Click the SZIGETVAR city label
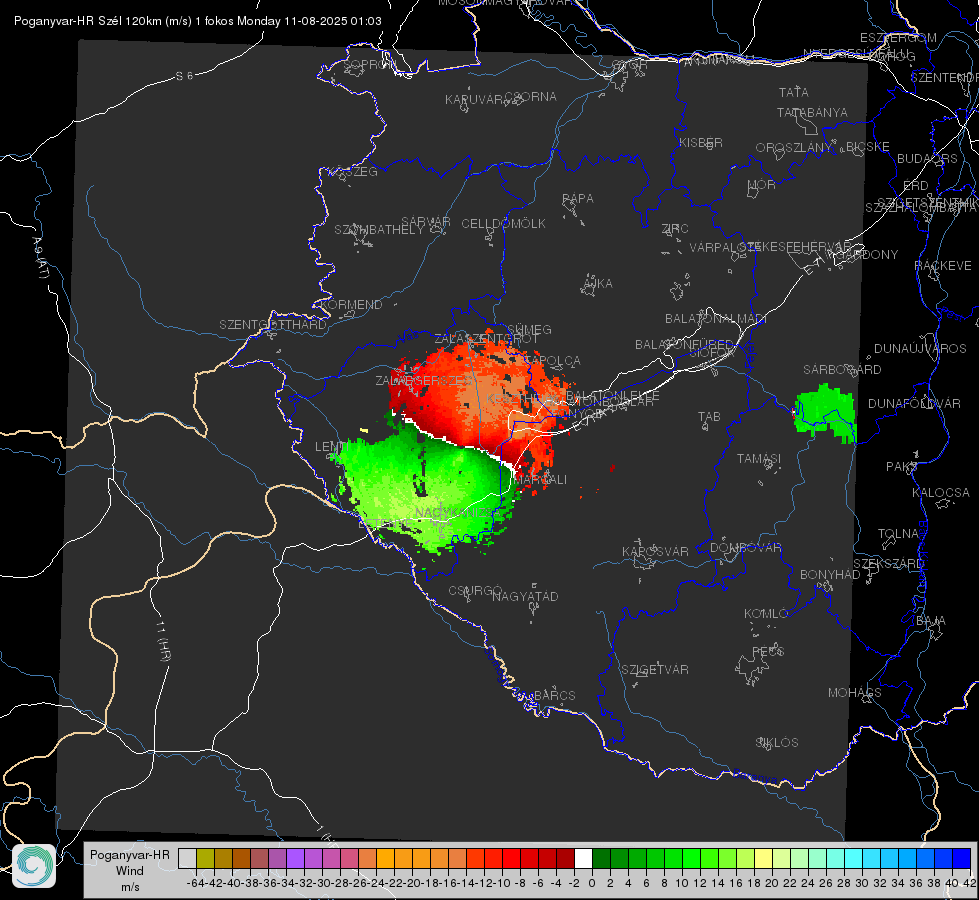 655,669
